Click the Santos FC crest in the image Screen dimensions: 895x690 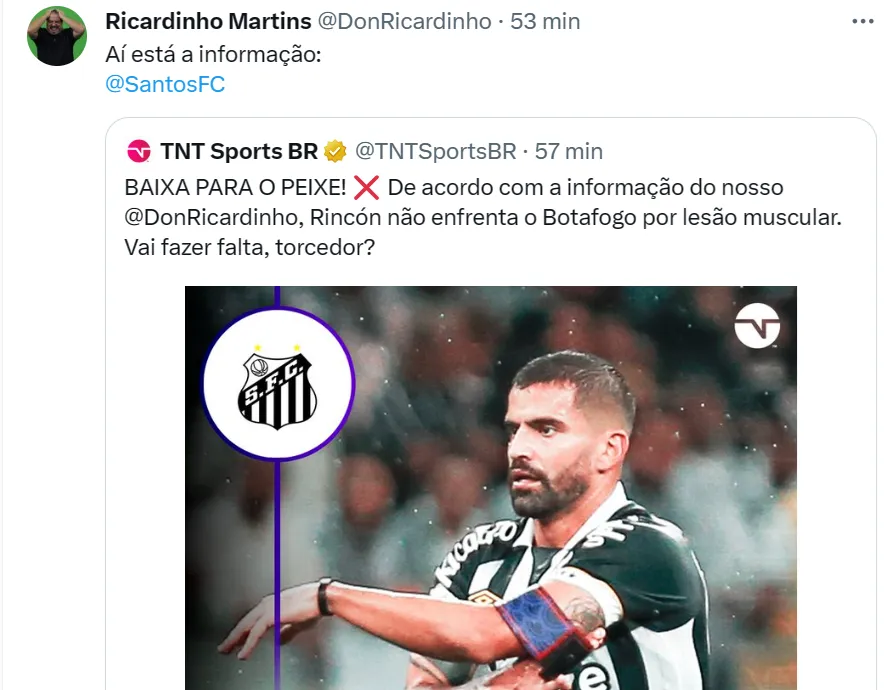point(278,384)
